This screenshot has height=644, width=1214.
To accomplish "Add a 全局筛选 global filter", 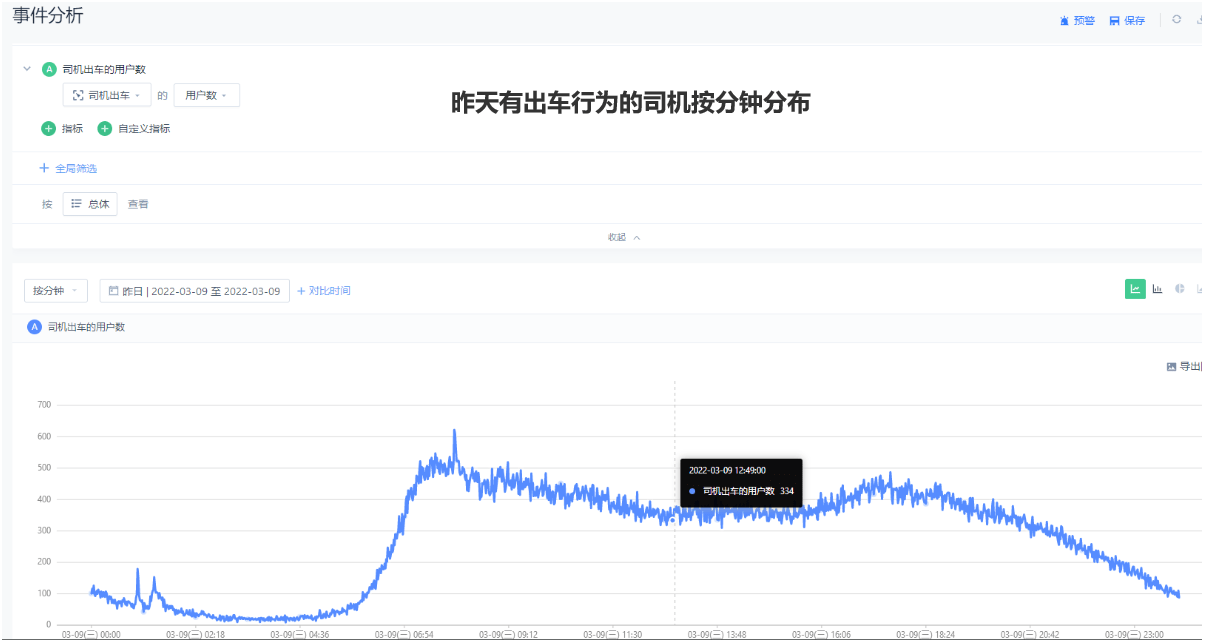I will 68,168.
